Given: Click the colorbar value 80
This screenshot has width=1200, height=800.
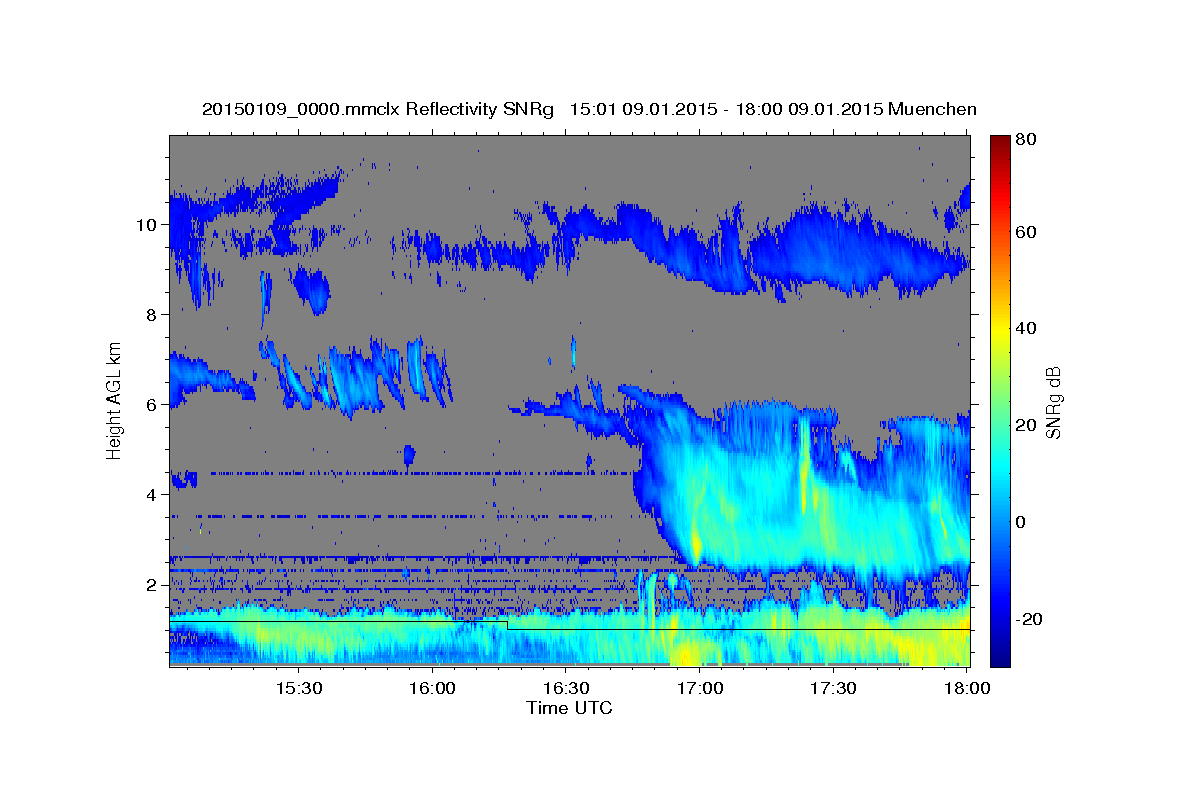Looking at the screenshot, I should click(x=1027, y=140).
